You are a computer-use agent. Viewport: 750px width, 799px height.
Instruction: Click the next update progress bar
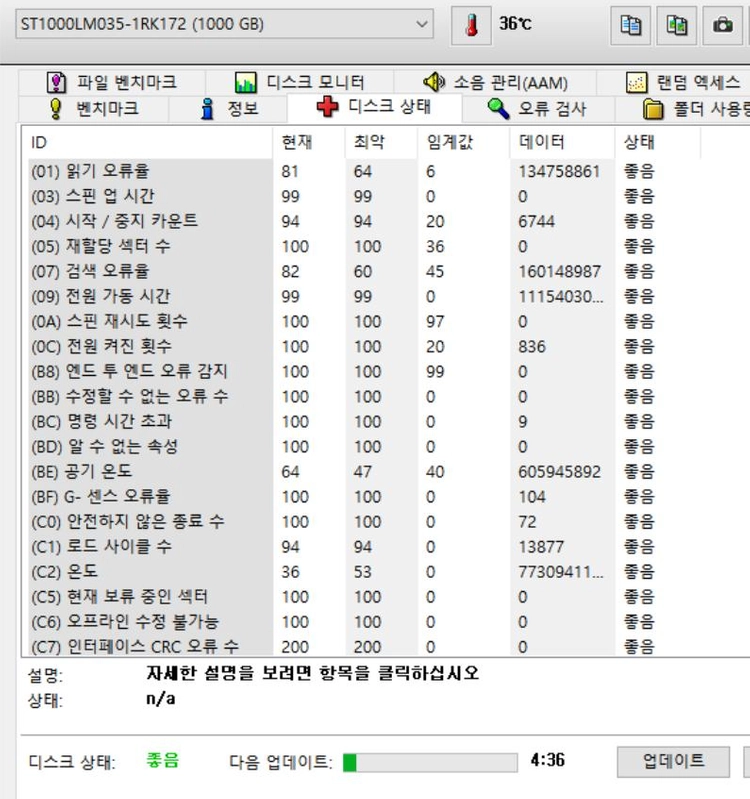(431, 763)
